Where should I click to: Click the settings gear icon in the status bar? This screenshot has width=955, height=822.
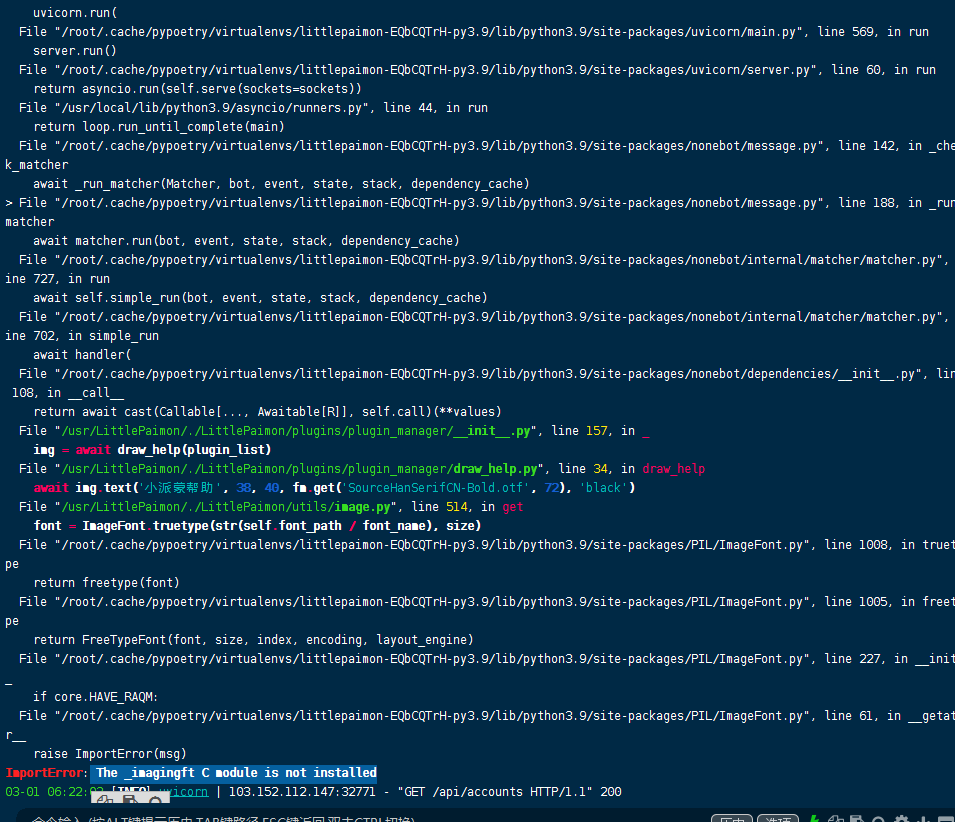click(x=902, y=817)
